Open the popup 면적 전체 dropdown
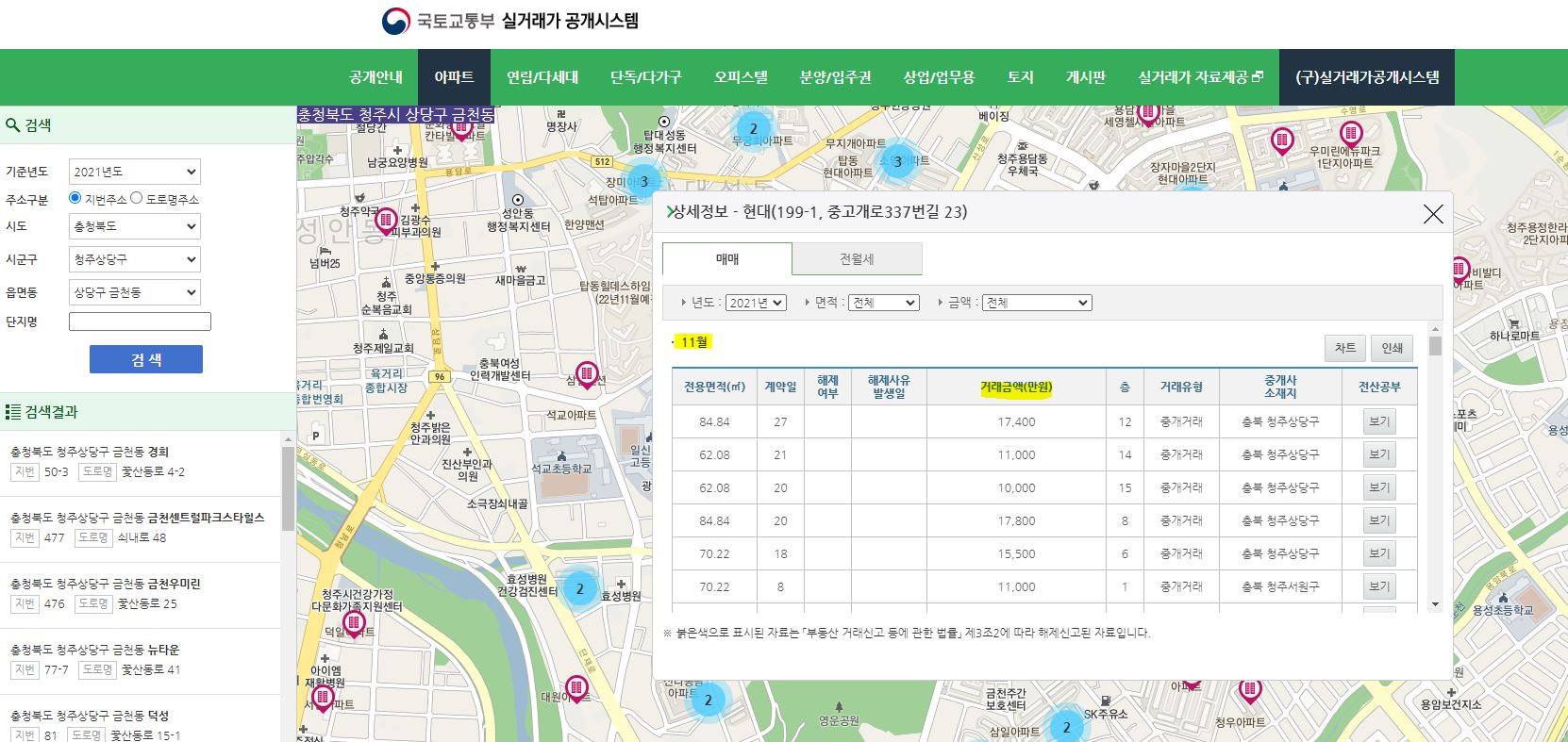 (x=884, y=303)
